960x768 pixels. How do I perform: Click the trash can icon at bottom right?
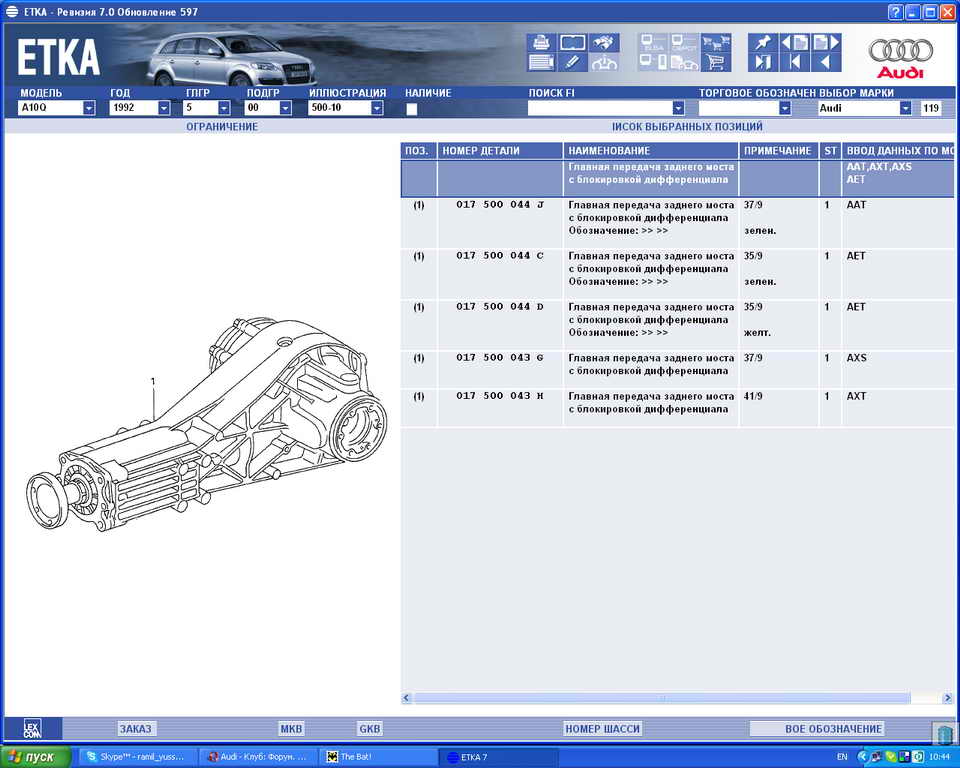(x=944, y=733)
